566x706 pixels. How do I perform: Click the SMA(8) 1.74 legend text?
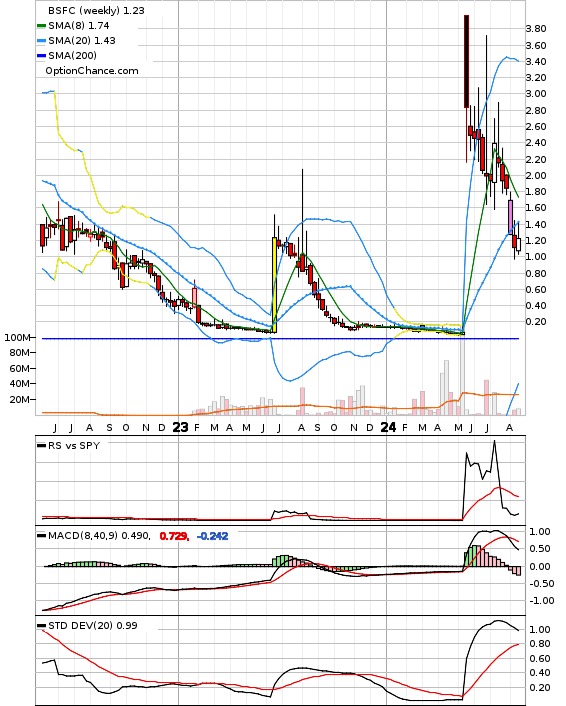point(79,26)
